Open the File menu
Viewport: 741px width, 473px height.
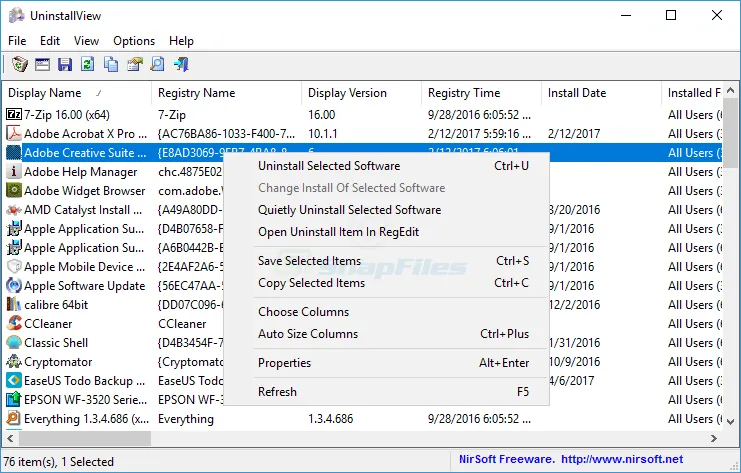pos(17,41)
